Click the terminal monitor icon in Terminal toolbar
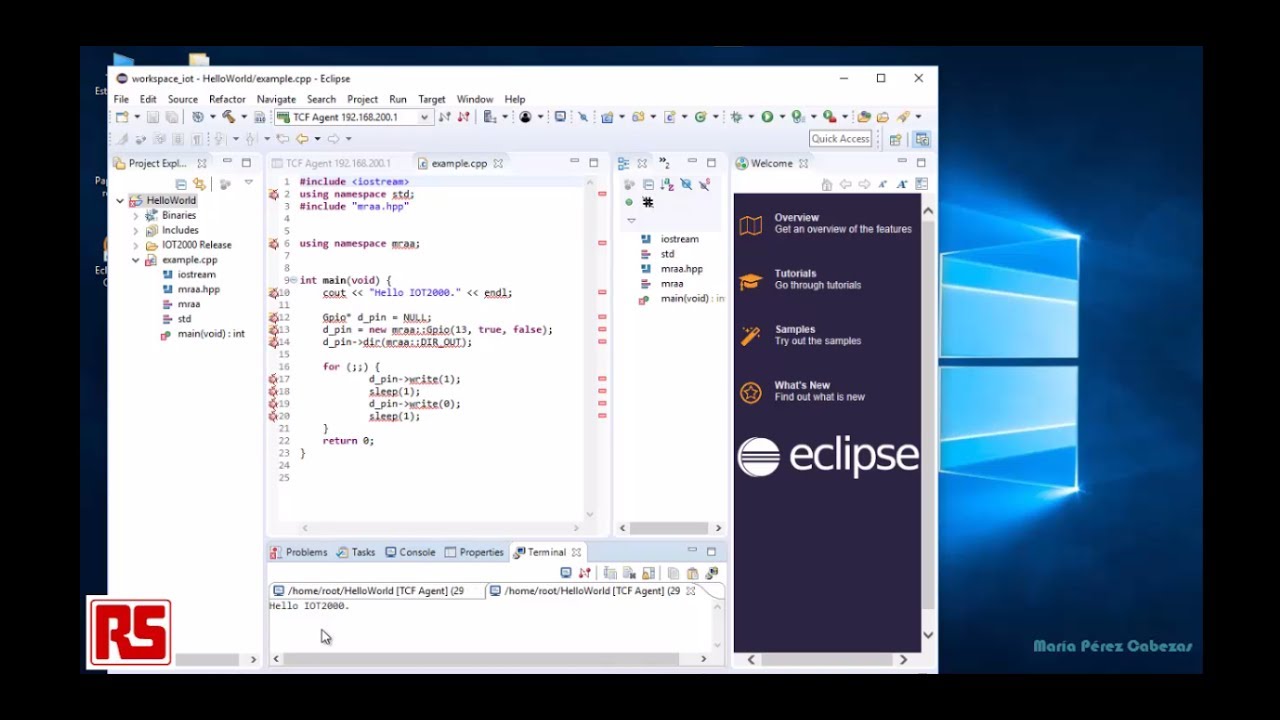This screenshot has width=1280, height=720. (566, 573)
